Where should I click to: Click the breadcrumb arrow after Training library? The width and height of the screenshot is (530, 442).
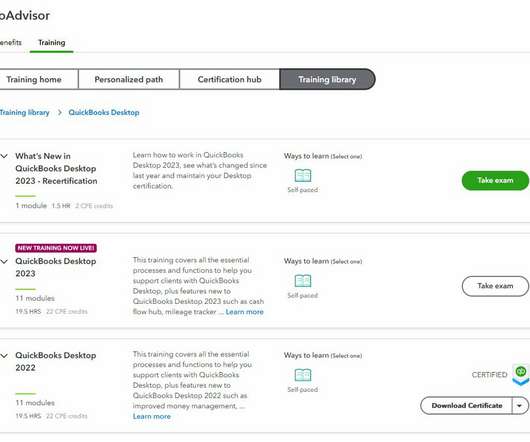tap(60, 113)
